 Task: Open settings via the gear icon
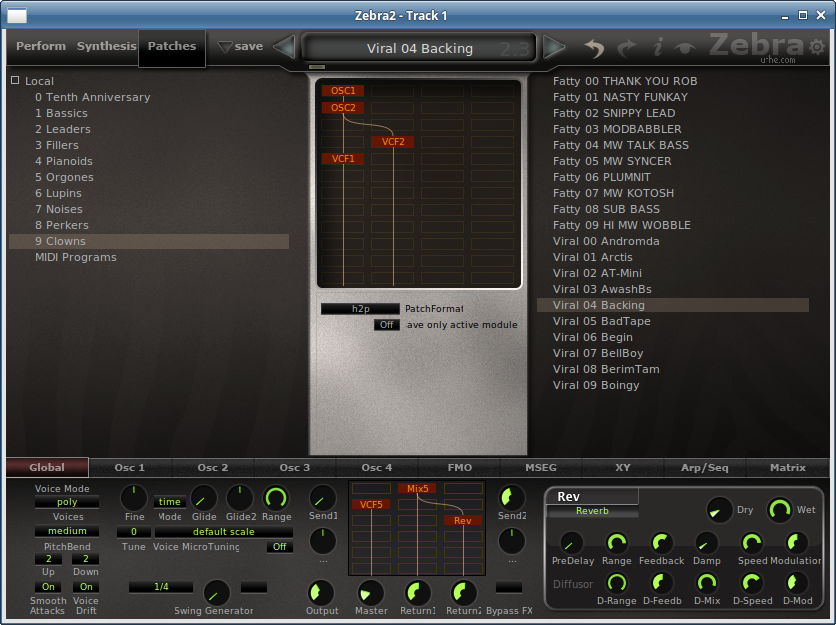click(816, 47)
